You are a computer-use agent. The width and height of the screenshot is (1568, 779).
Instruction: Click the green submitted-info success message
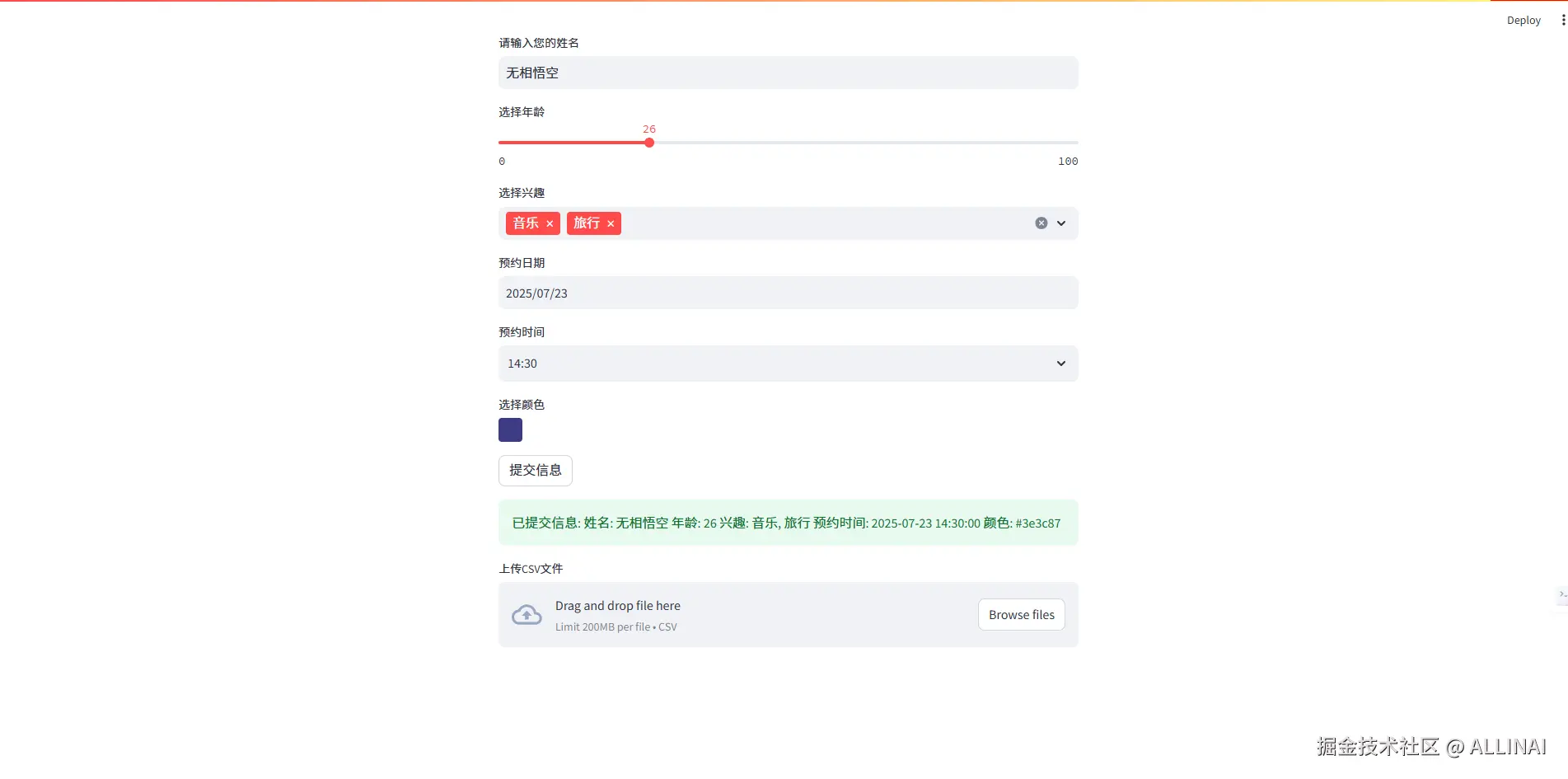pos(787,523)
